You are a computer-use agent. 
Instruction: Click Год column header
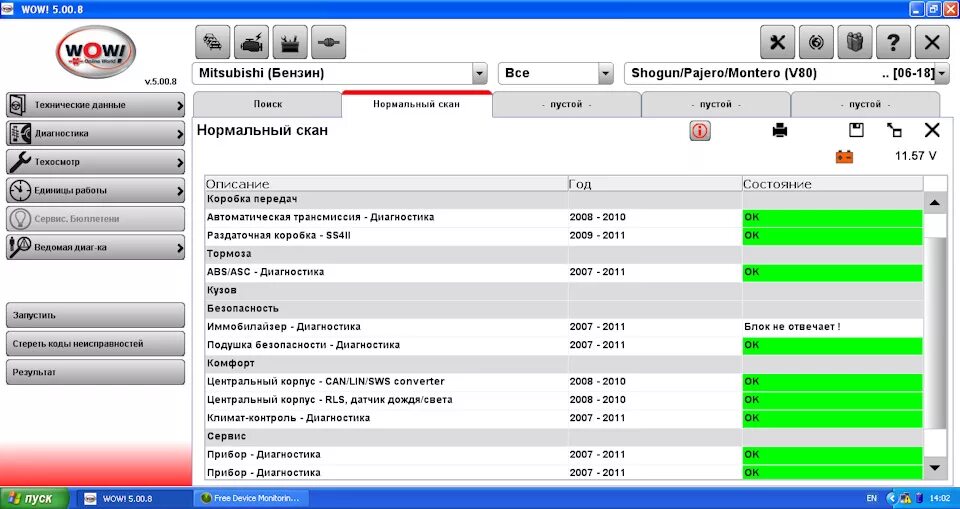pyautogui.click(x=654, y=184)
